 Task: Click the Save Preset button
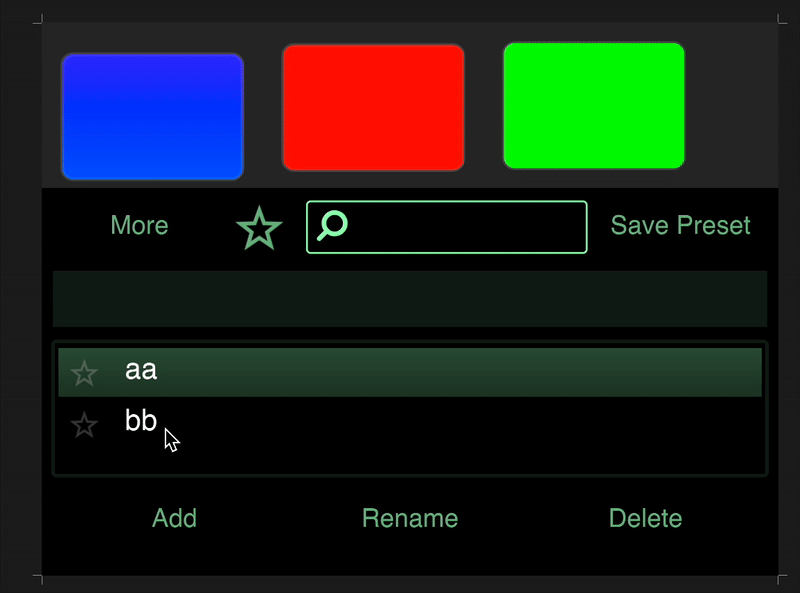pyautogui.click(x=680, y=226)
